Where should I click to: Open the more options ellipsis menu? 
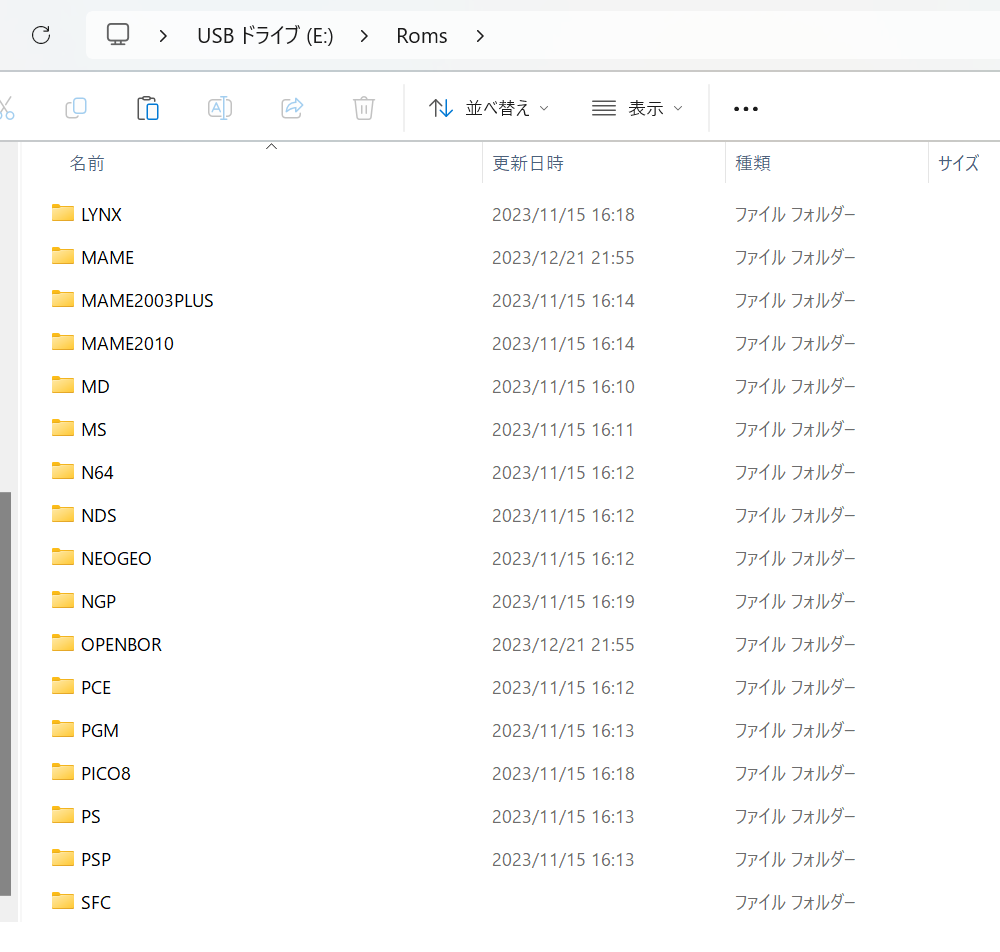746,109
